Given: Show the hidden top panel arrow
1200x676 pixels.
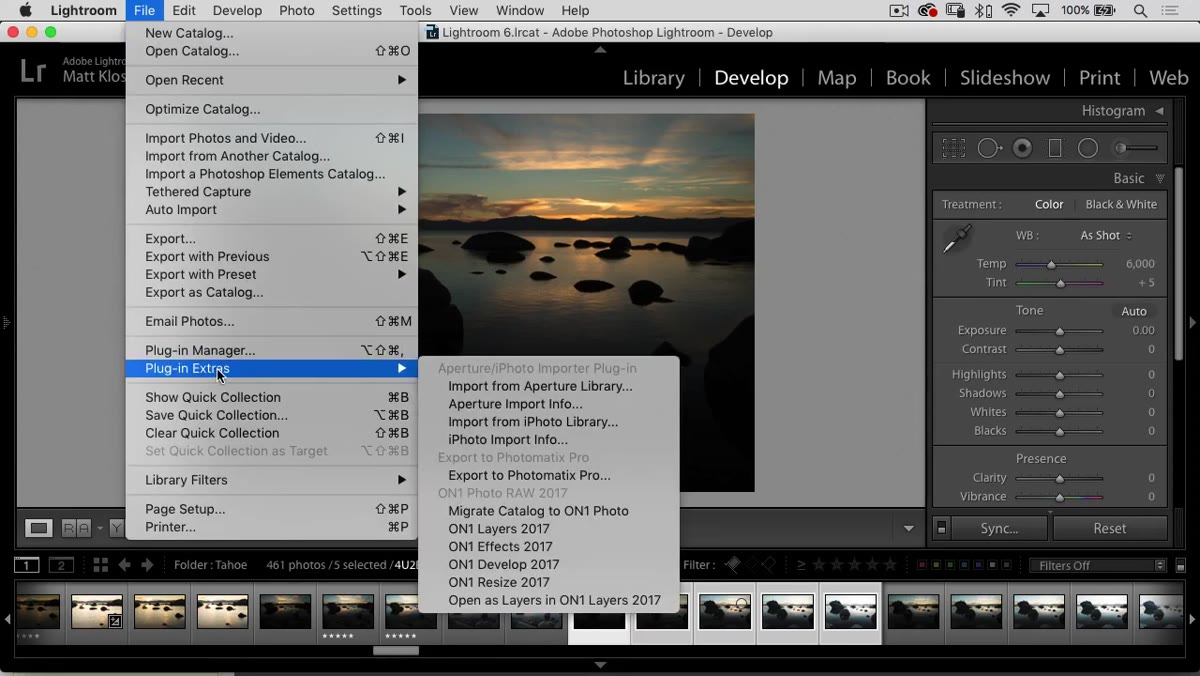Looking at the screenshot, I should pyautogui.click(x=600, y=49).
